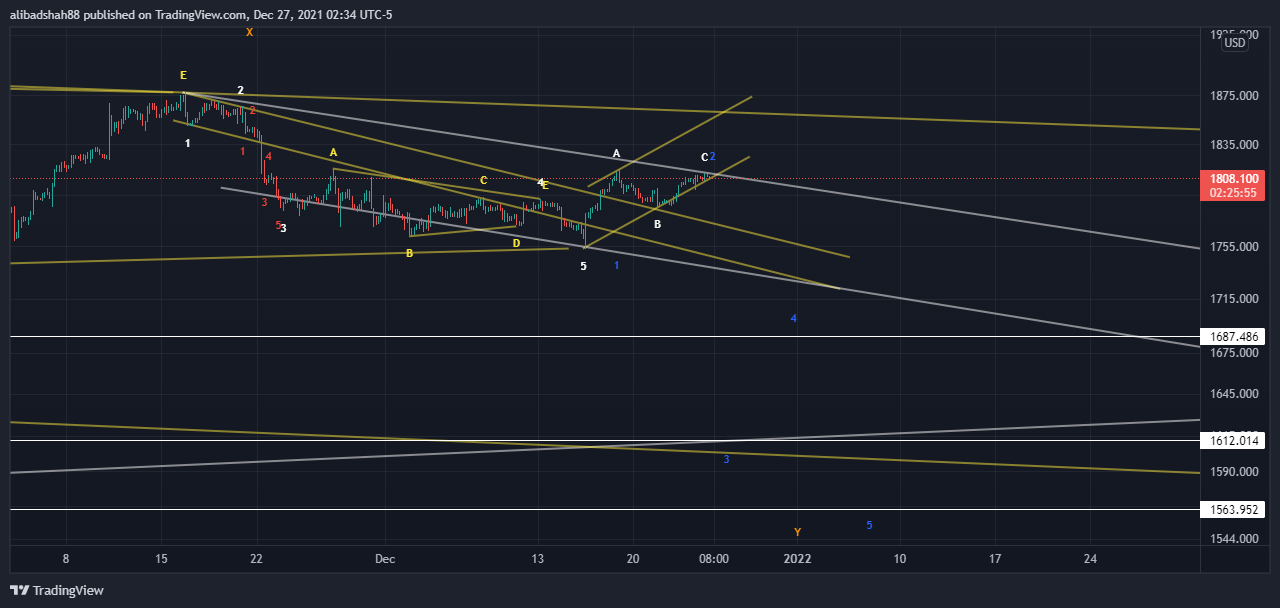Viewport: 1280px width, 608px height.
Task: Select the blue 4 projection label
Action: pyautogui.click(x=794, y=318)
